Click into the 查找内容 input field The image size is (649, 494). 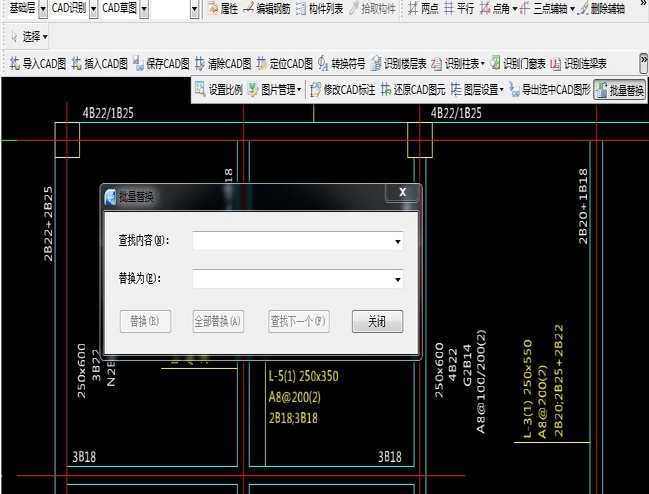293,241
